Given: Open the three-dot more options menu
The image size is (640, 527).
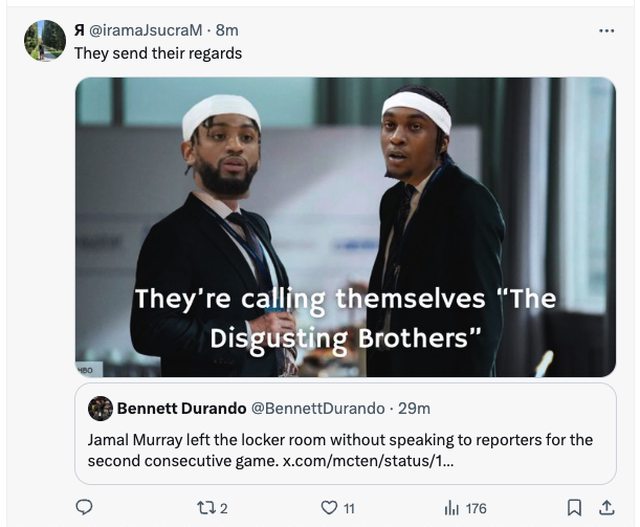Looking at the screenshot, I should [606, 31].
